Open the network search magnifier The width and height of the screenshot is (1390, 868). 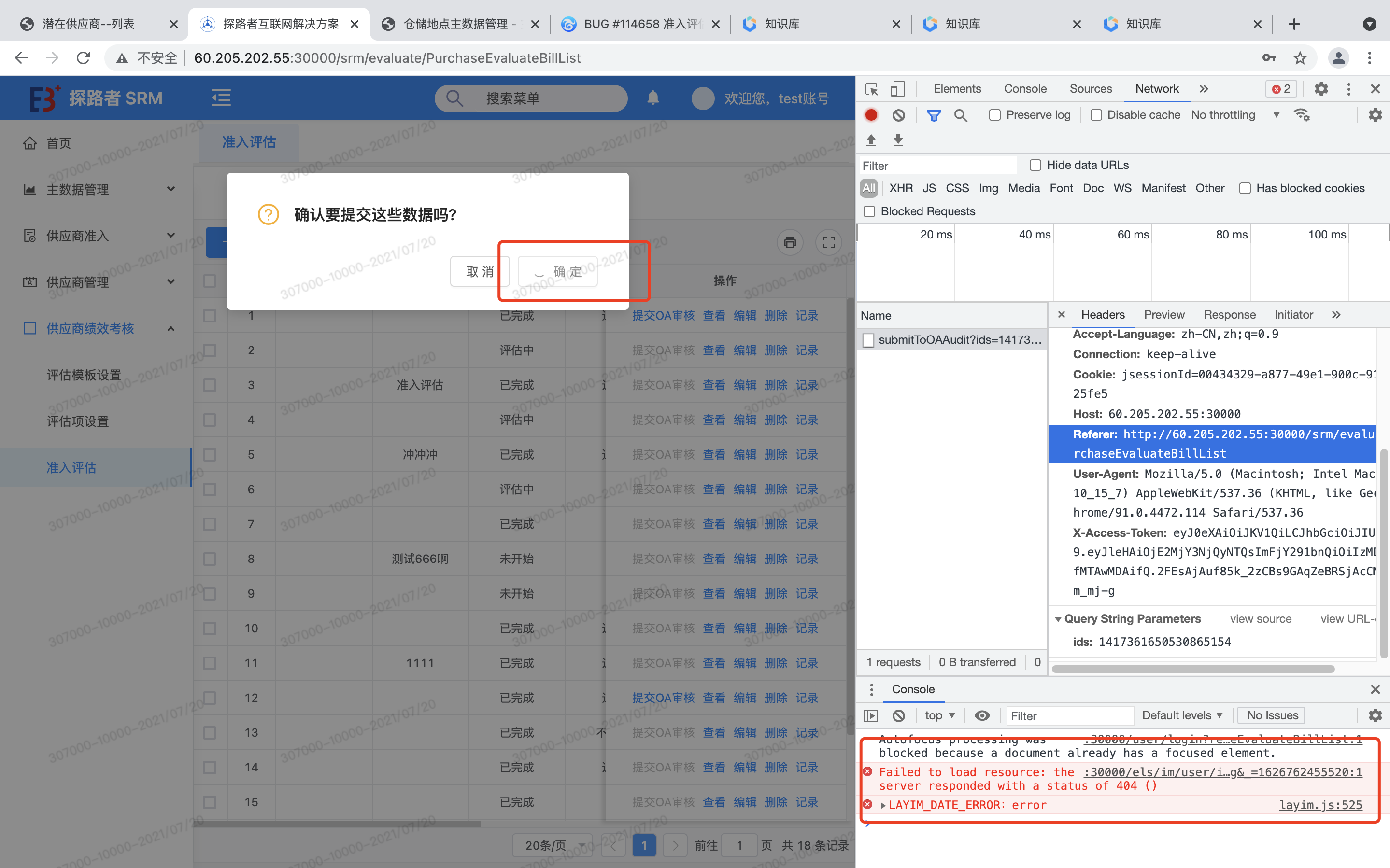point(960,115)
